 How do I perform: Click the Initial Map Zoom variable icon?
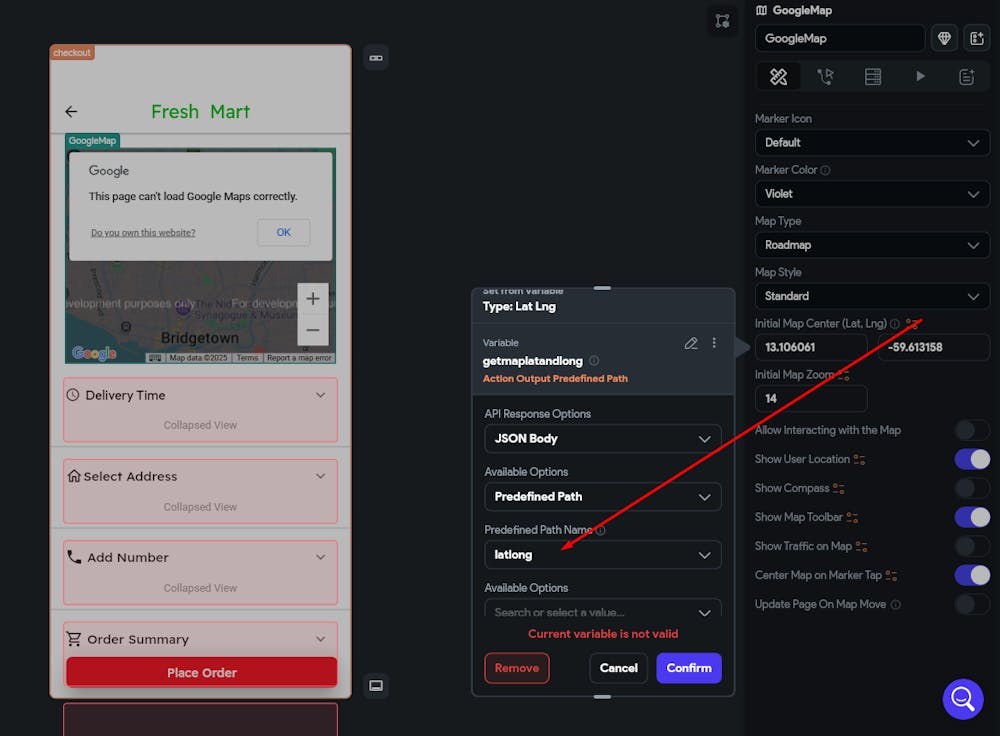(843, 375)
